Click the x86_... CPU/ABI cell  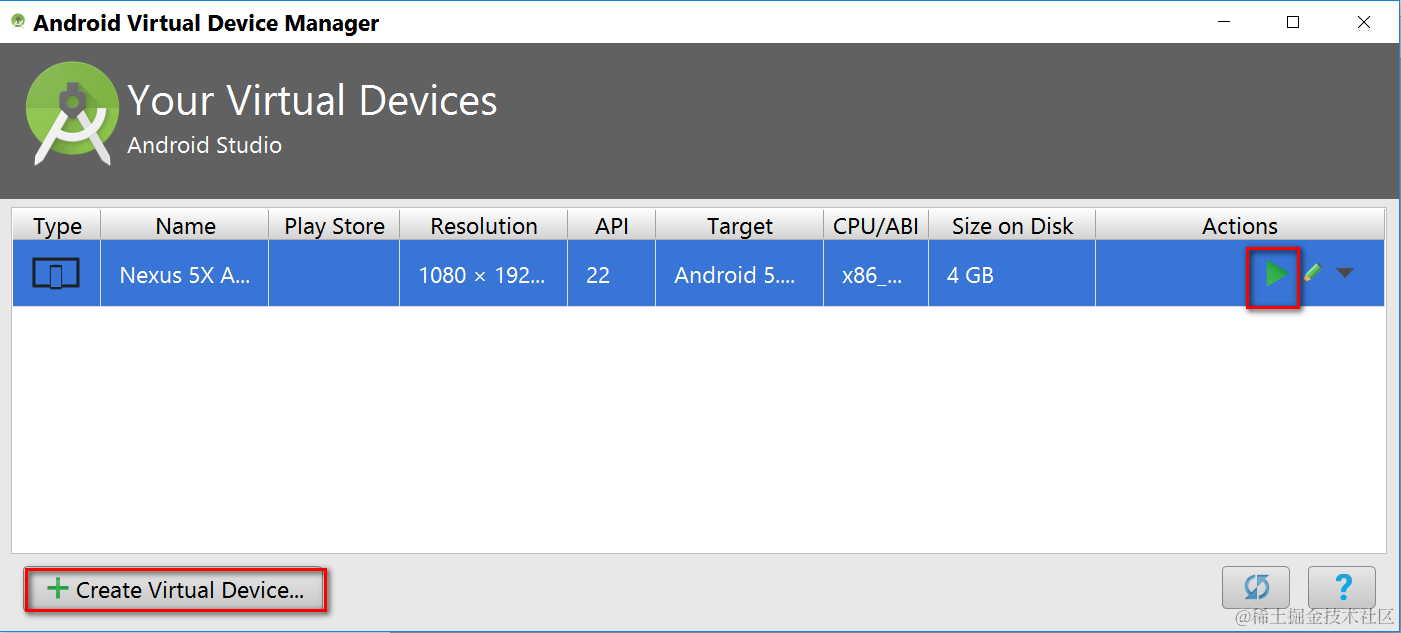(x=876, y=274)
